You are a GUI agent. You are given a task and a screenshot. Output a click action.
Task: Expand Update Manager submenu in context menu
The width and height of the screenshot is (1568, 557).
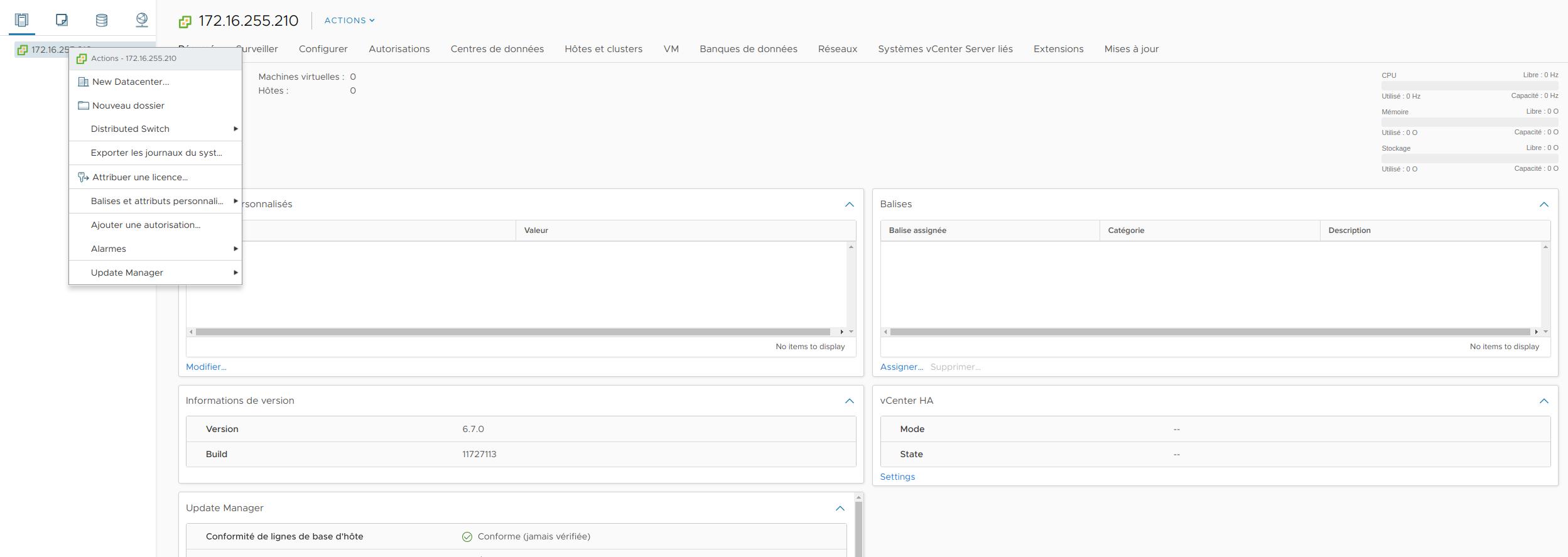pyautogui.click(x=155, y=273)
